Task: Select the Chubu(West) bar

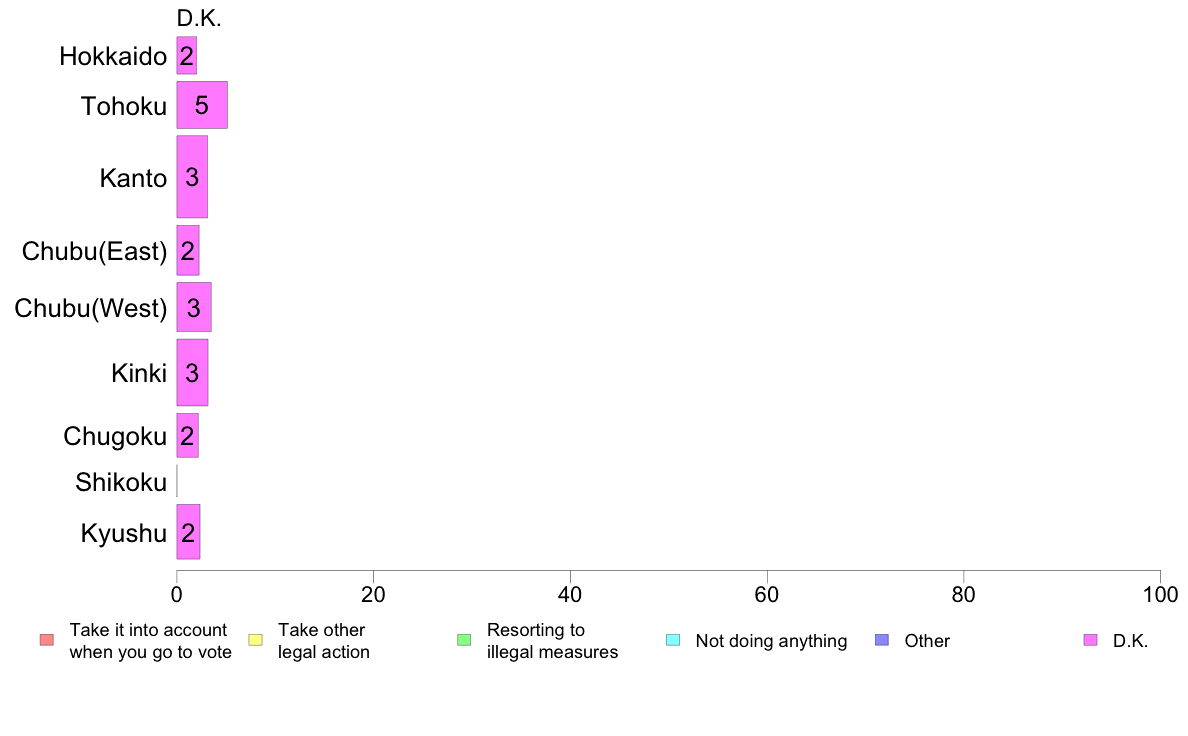Action: pyautogui.click(x=194, y=307)
